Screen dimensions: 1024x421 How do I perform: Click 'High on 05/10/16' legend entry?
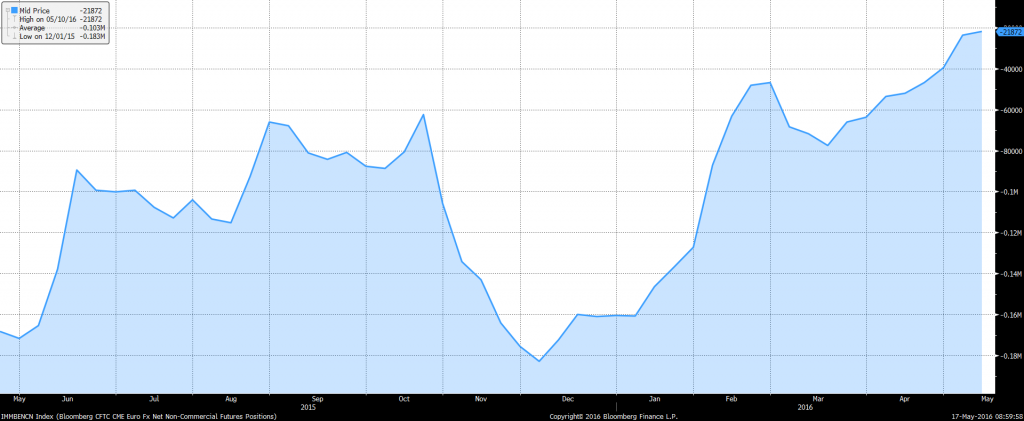point(48,20)
